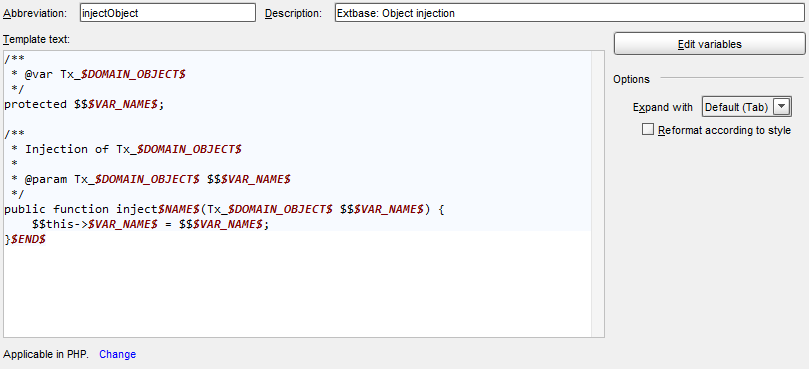
Task: Click the Change link for applicable contexts
Action: coord(118,354)
